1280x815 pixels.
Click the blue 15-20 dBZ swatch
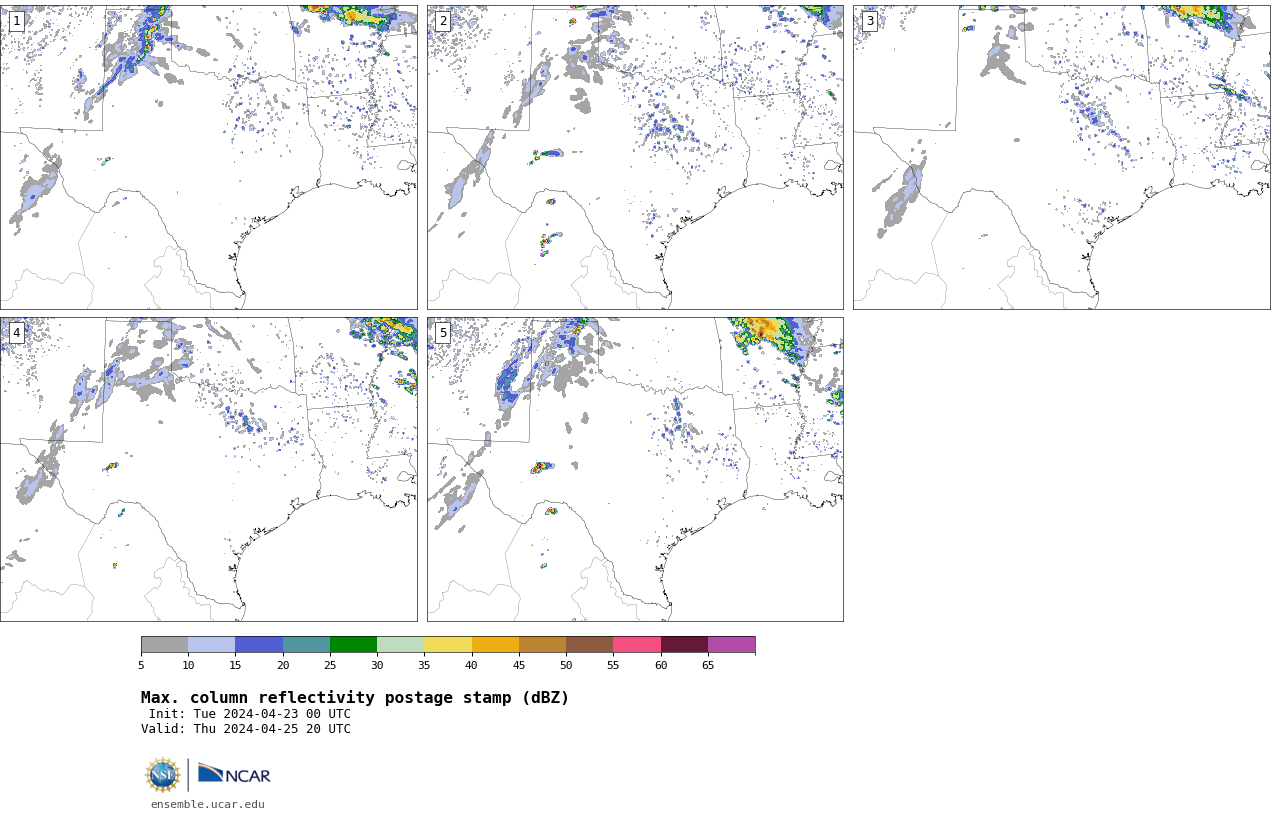coord(259,645)
